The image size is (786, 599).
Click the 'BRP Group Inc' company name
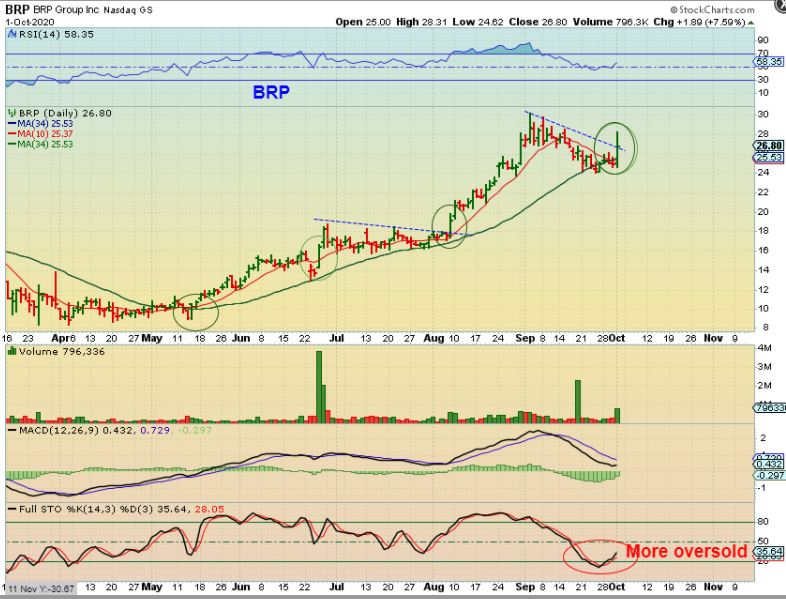67,10
